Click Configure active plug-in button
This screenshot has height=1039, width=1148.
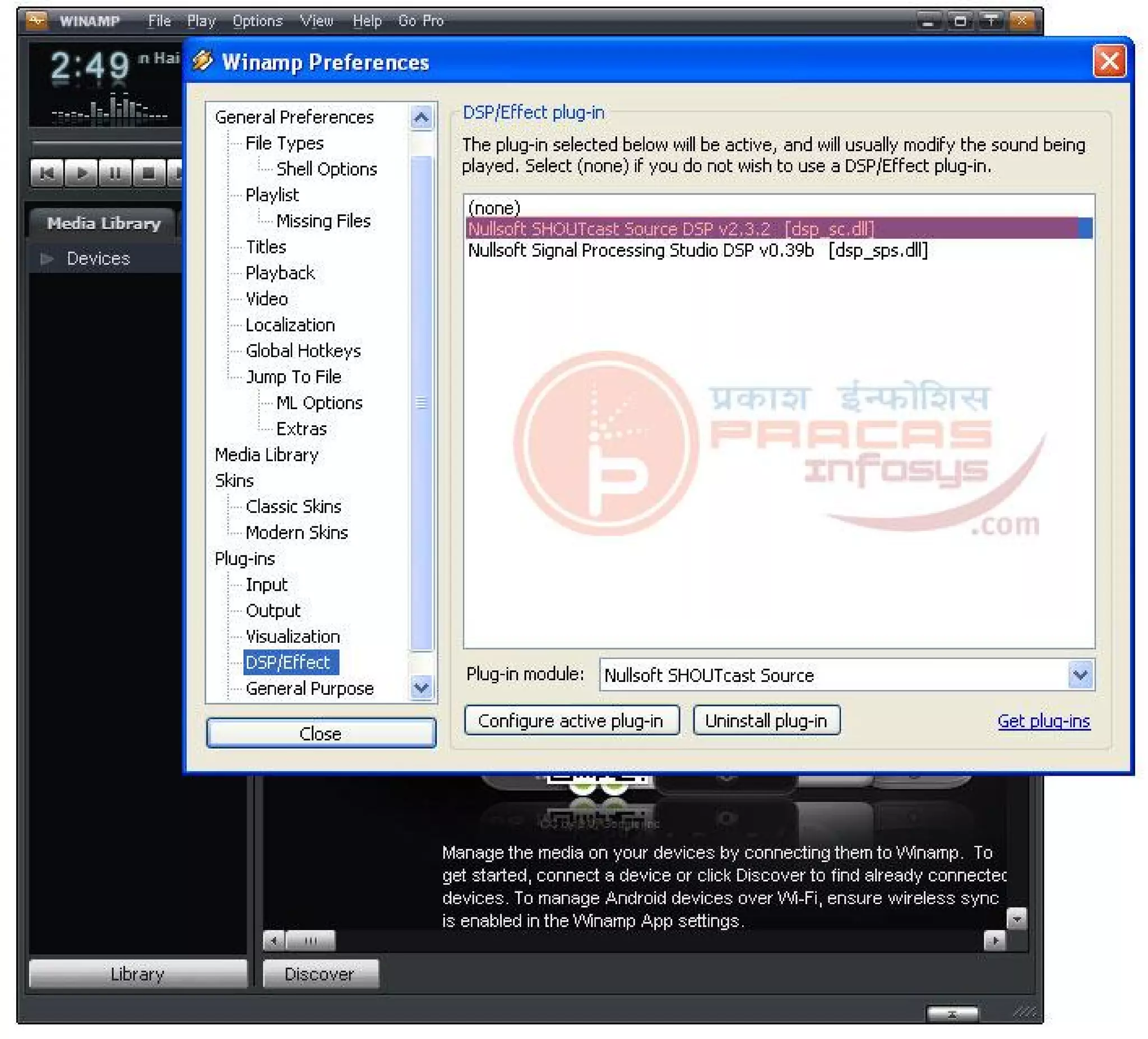571,721
